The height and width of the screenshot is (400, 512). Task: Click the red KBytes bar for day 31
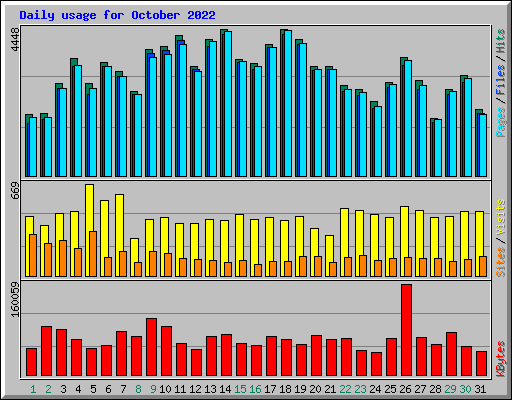pos(481,364)
